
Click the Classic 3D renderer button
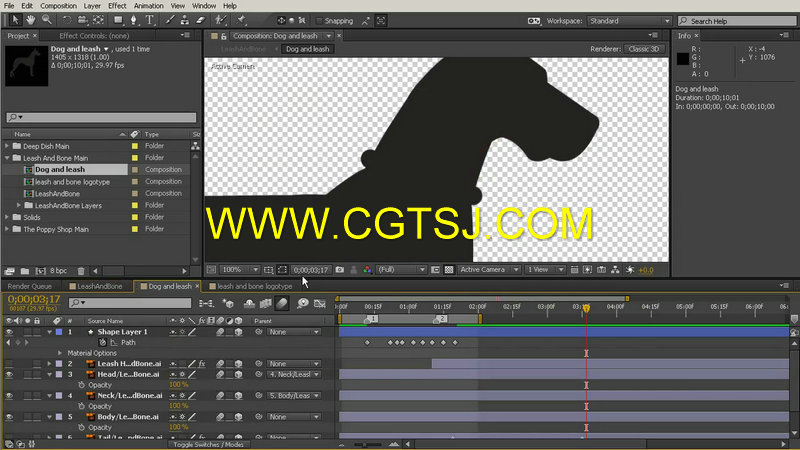pyautogui.click(x=644, y=49)
